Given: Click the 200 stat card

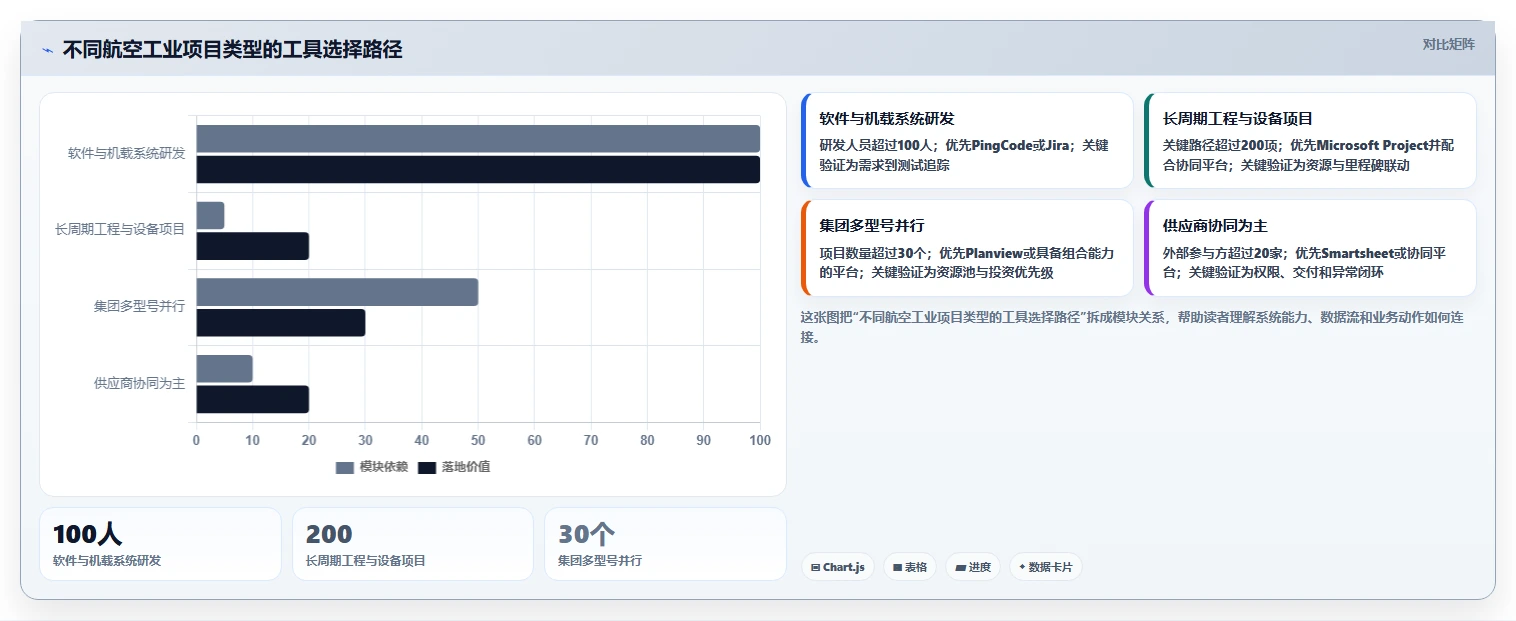Looking at the screenshot, I should click(413, 544).
